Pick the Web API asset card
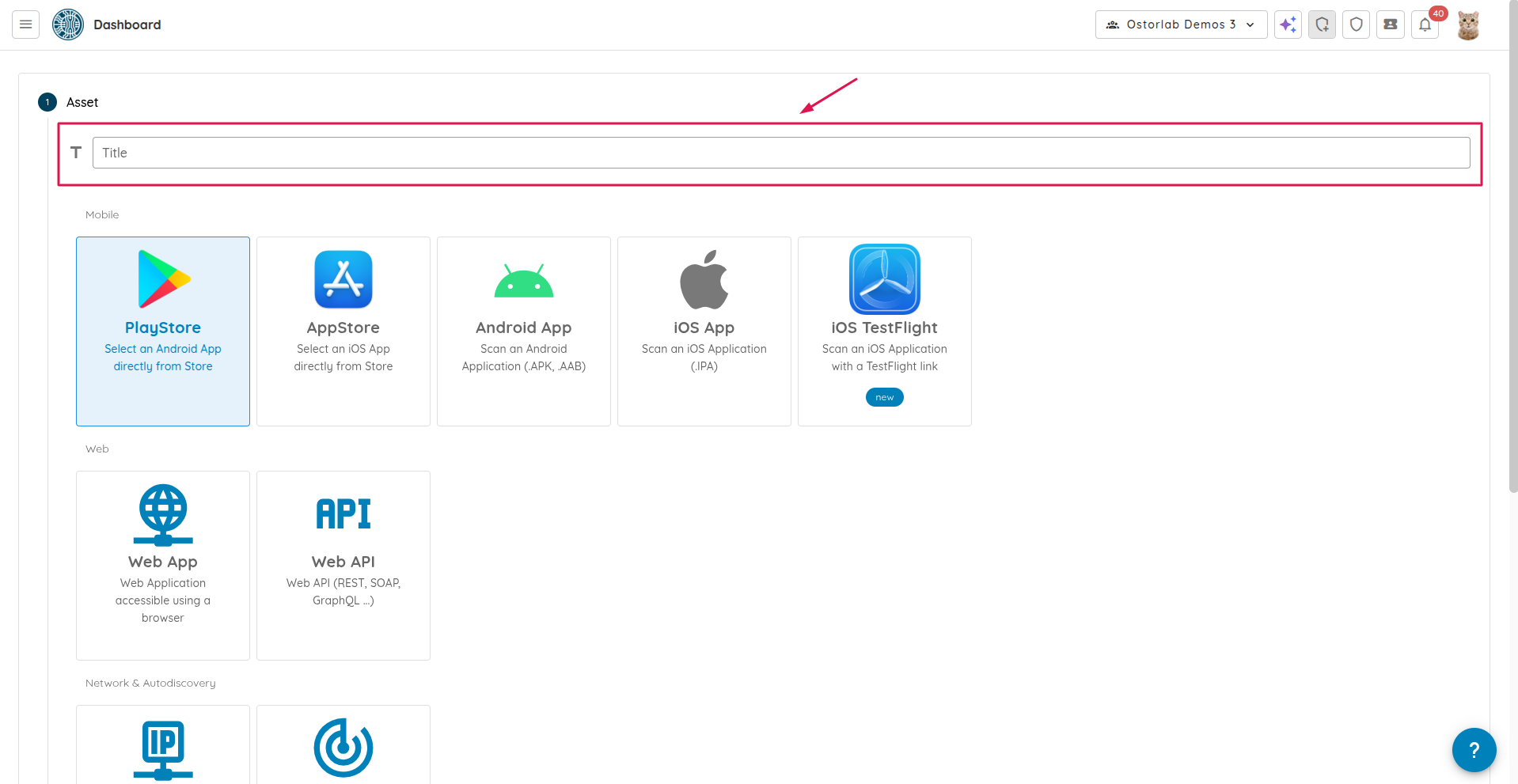The width and height of the screenshot is (1518, 784). point(343,565)
